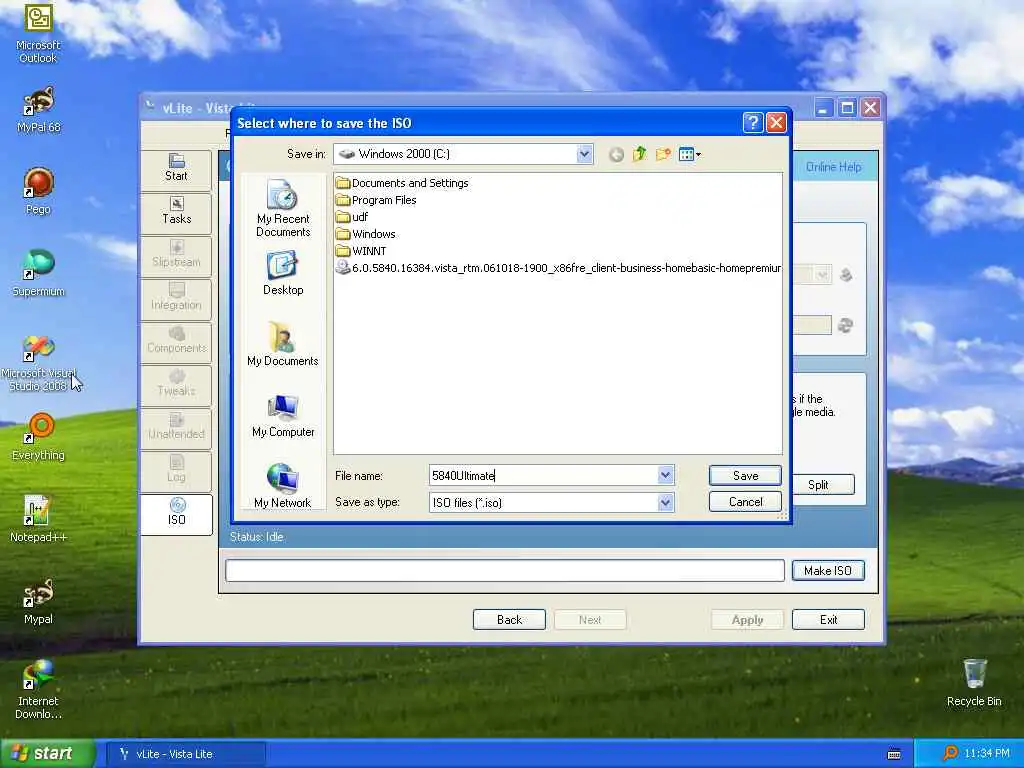1024x768 pixels.
Task: Open Everything search shortcut
Action: coord(39,437)
